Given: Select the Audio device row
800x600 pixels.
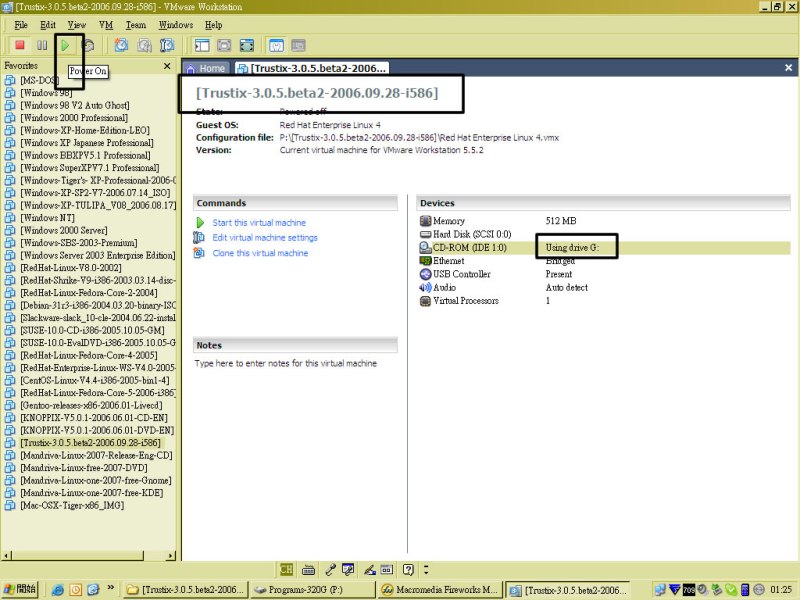Looking at the screenshot, I should coord(604,287).
